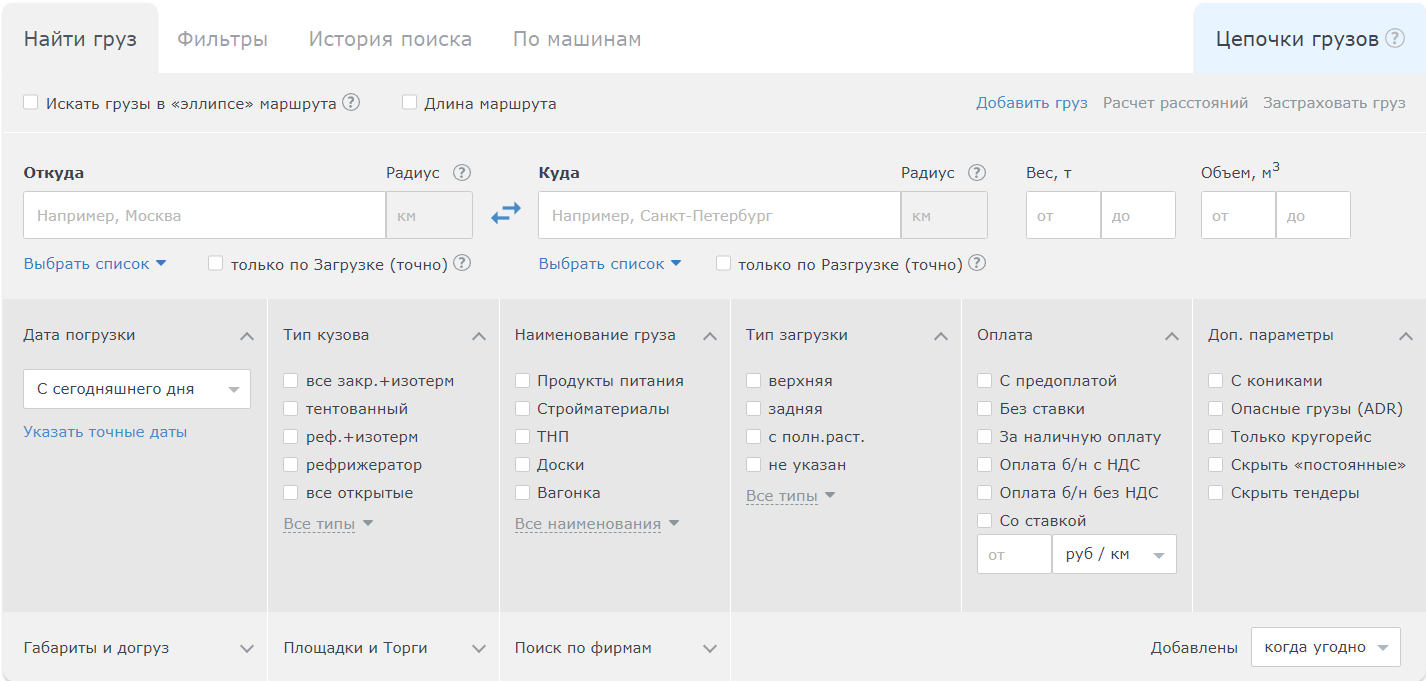This screenshot has height=681, width=1426.
Task: Click the Указать точные даты link
Action: click(105, 432)
